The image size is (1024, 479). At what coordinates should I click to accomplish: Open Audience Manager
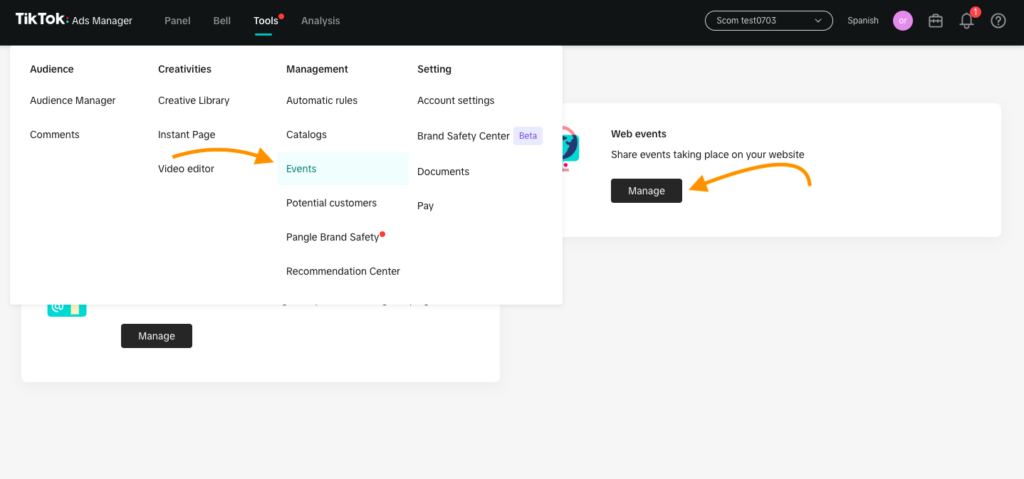coord(72,101)
